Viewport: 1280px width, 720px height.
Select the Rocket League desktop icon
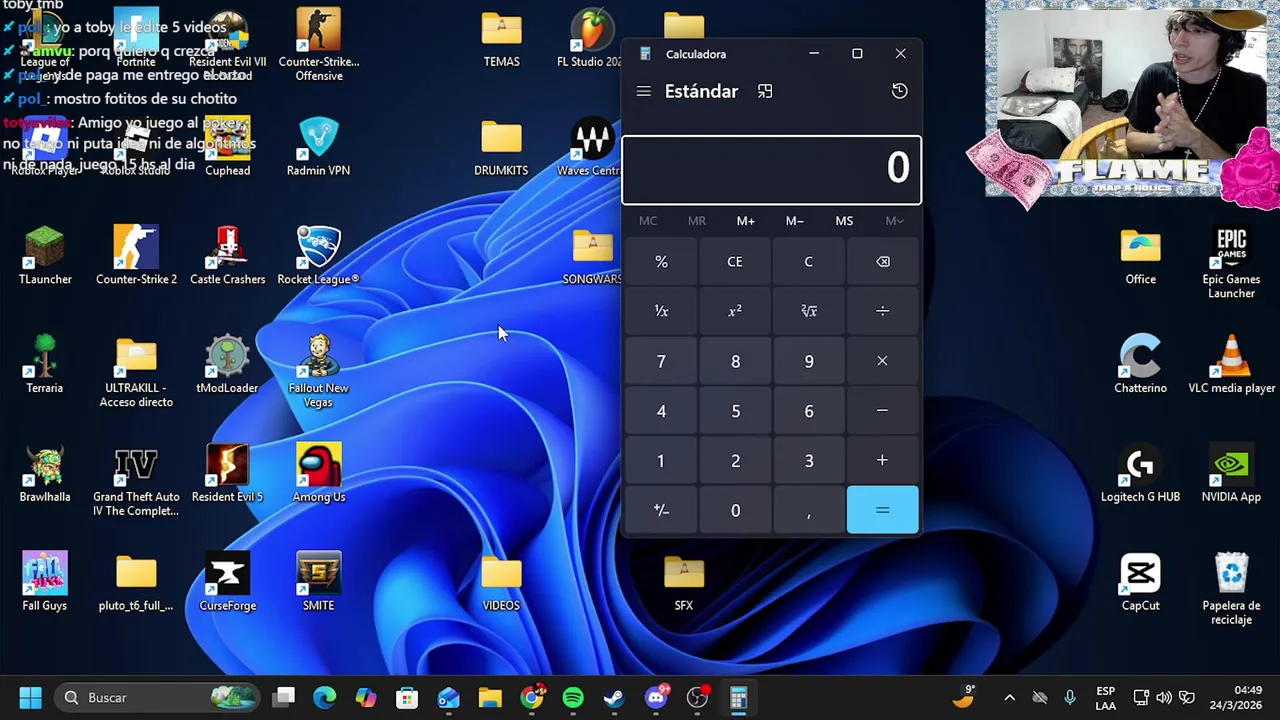(x=318, y=256)
